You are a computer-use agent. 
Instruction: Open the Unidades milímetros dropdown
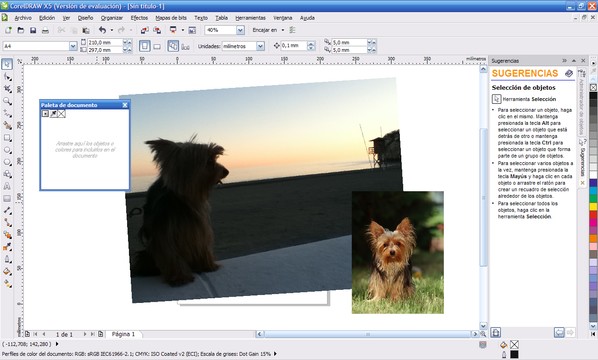260,46
